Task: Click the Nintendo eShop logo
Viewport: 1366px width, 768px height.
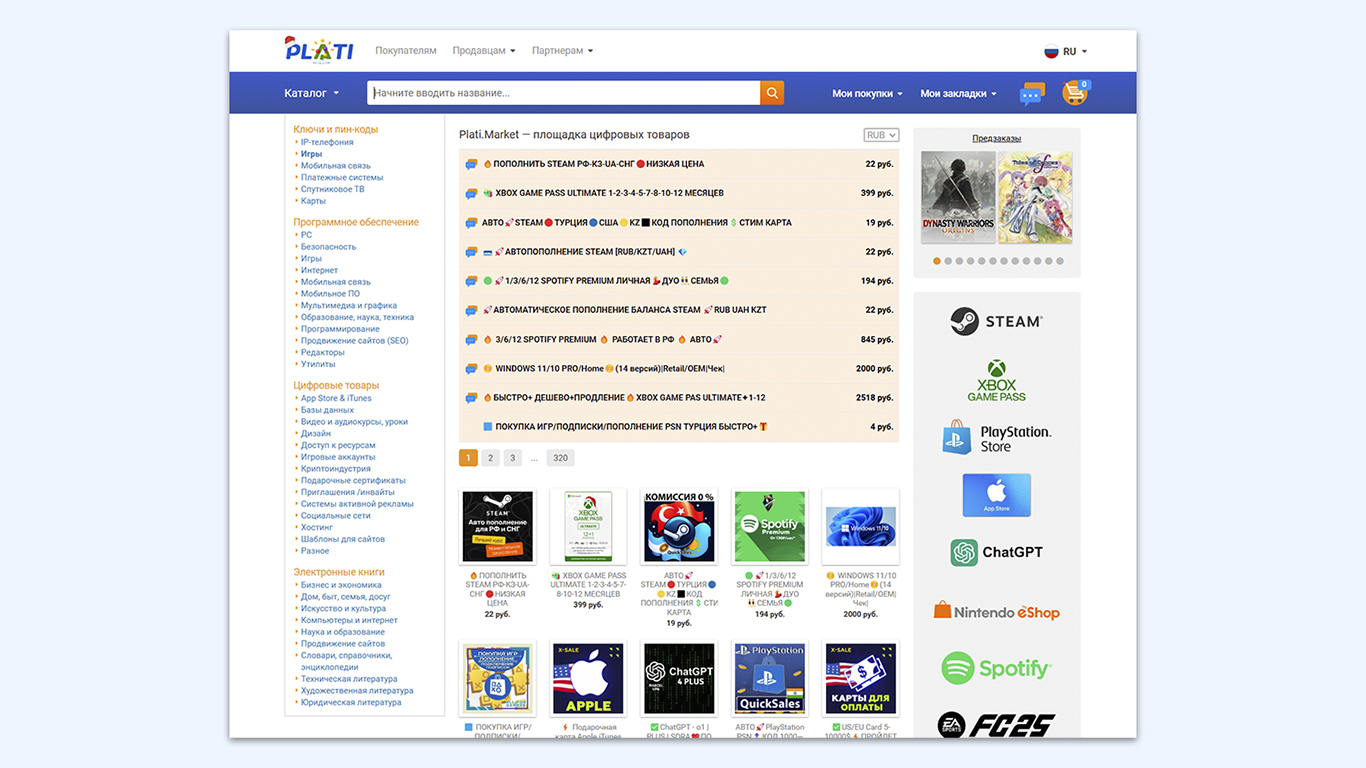Action: (x=996, y=611)
